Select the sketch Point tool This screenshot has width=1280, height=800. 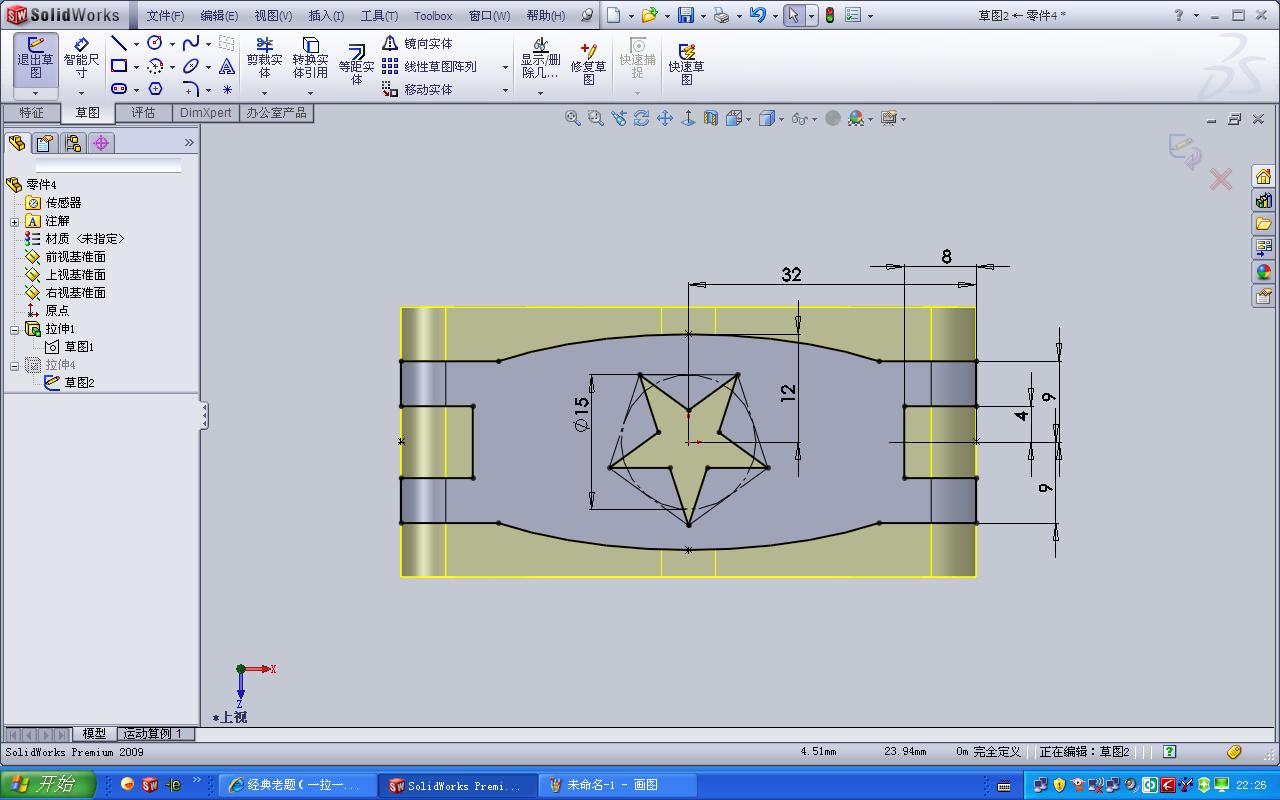pyautogui.click(x=227, y=89)
